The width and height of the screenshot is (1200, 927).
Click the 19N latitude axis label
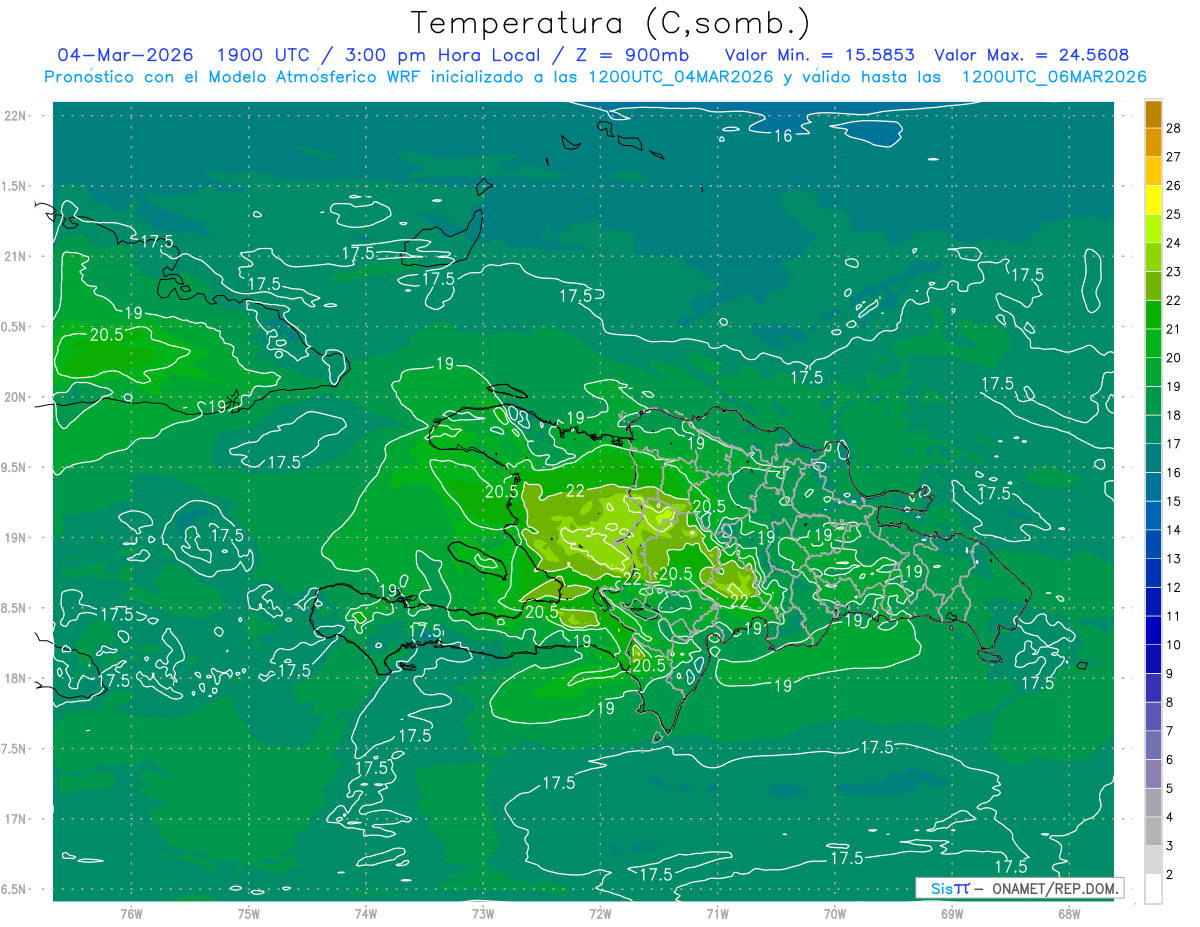coord(15,537)
